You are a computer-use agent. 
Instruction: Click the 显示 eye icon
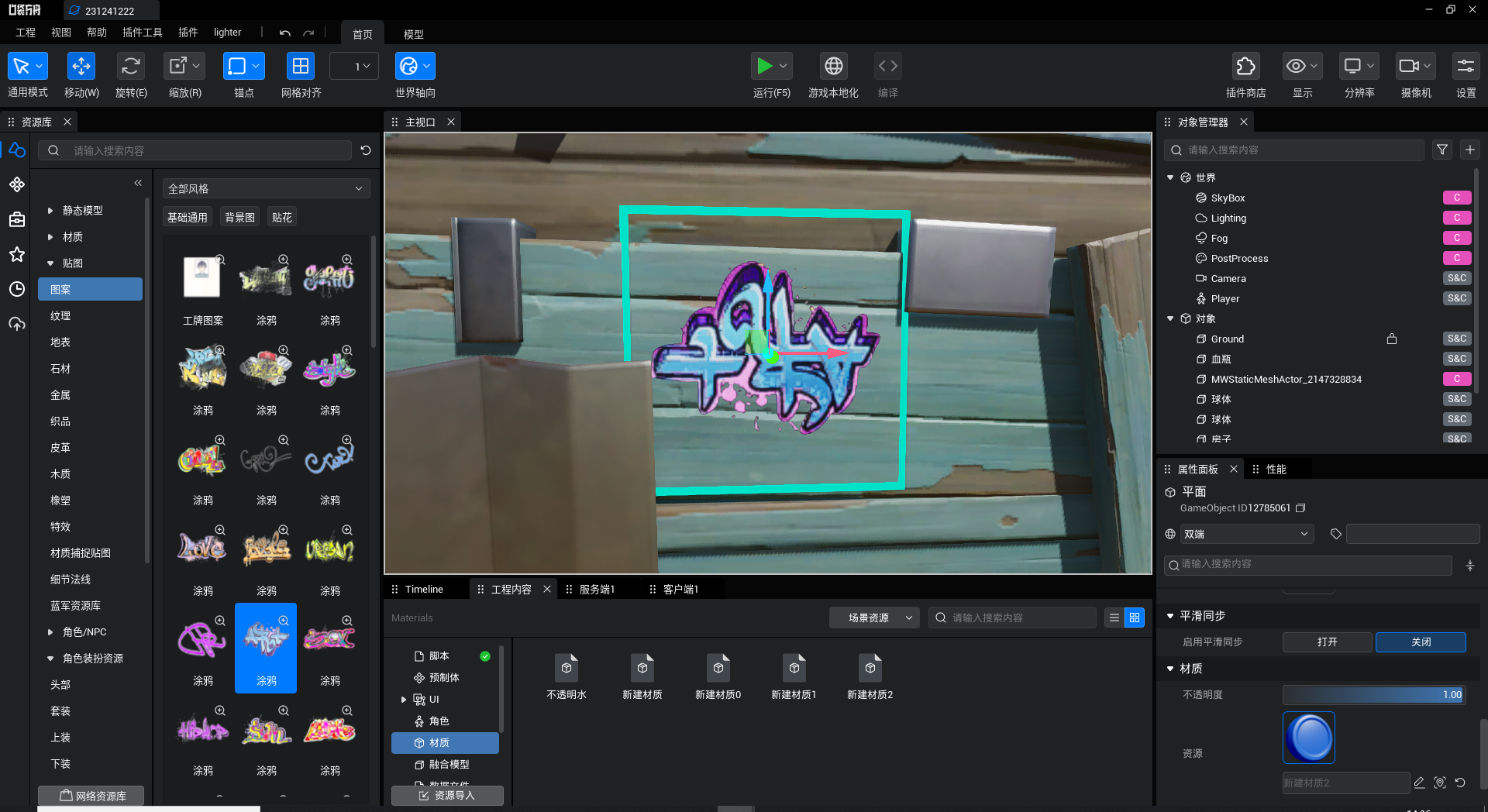click(1296, 67)
